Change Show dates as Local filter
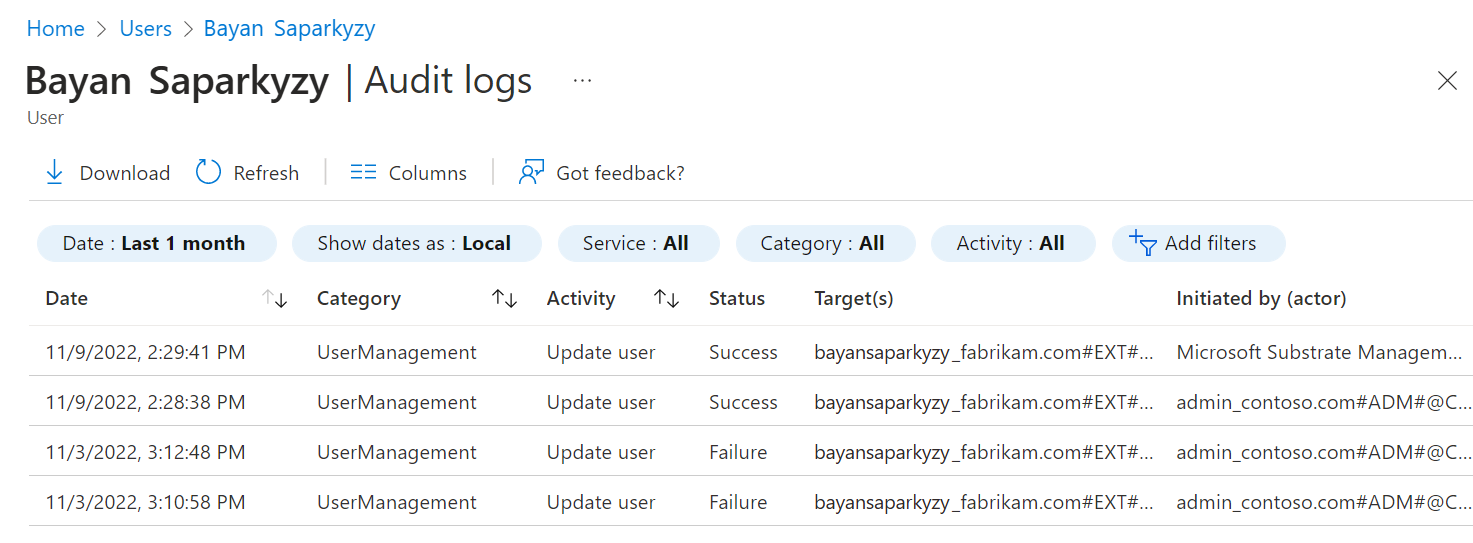Screen dimensions: 1473x543 point(415,243)
